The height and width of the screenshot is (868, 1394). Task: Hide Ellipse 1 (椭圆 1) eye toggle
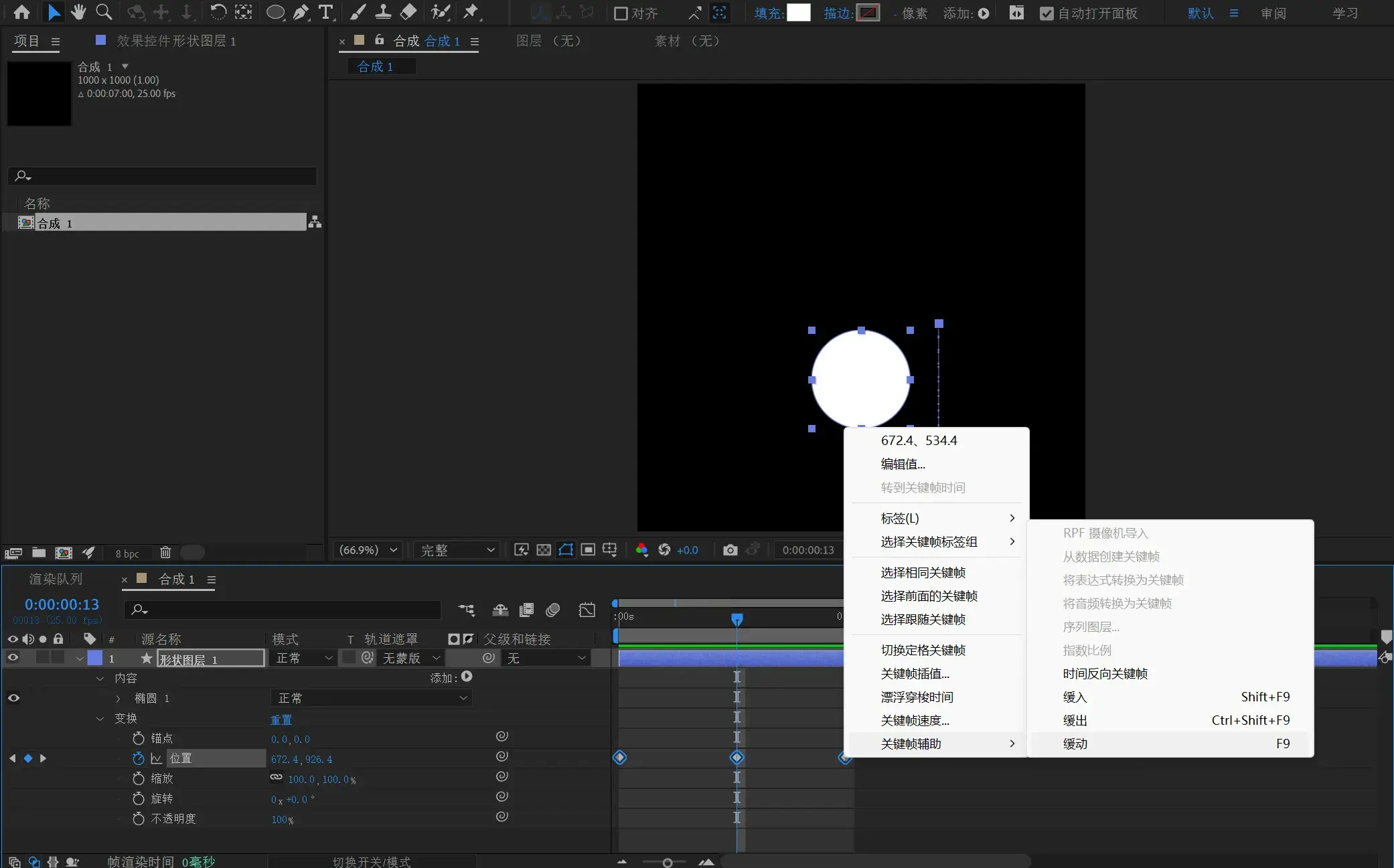coord(13,698)
